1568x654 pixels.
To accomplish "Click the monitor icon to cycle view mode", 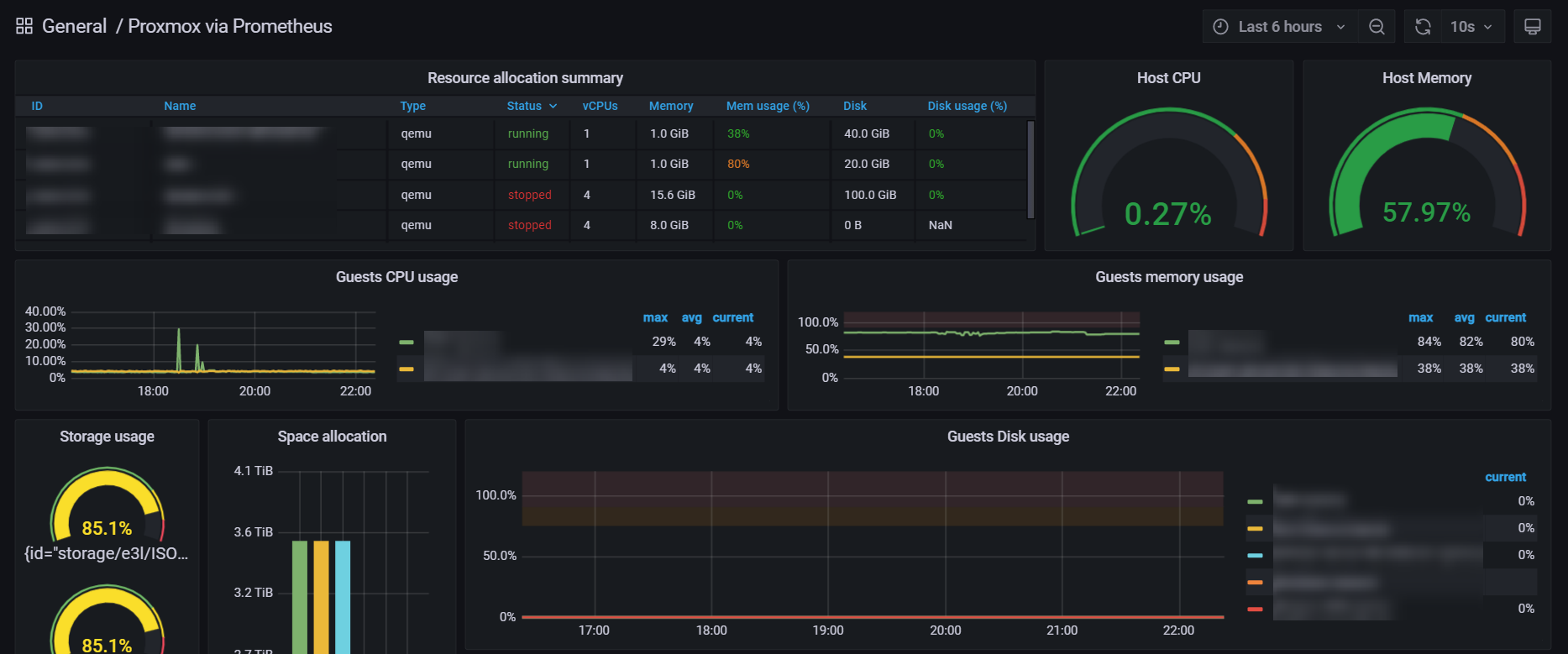I will pos(1532,27).
